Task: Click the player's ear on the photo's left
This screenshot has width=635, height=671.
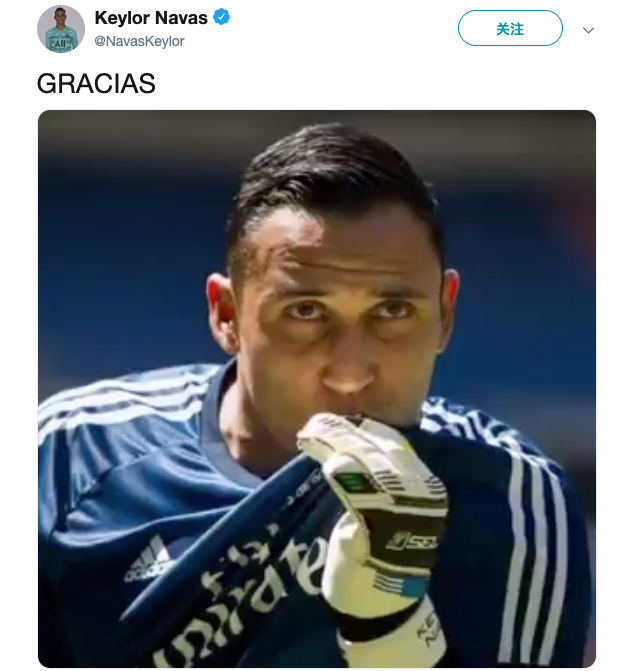Action: [223, 312]
